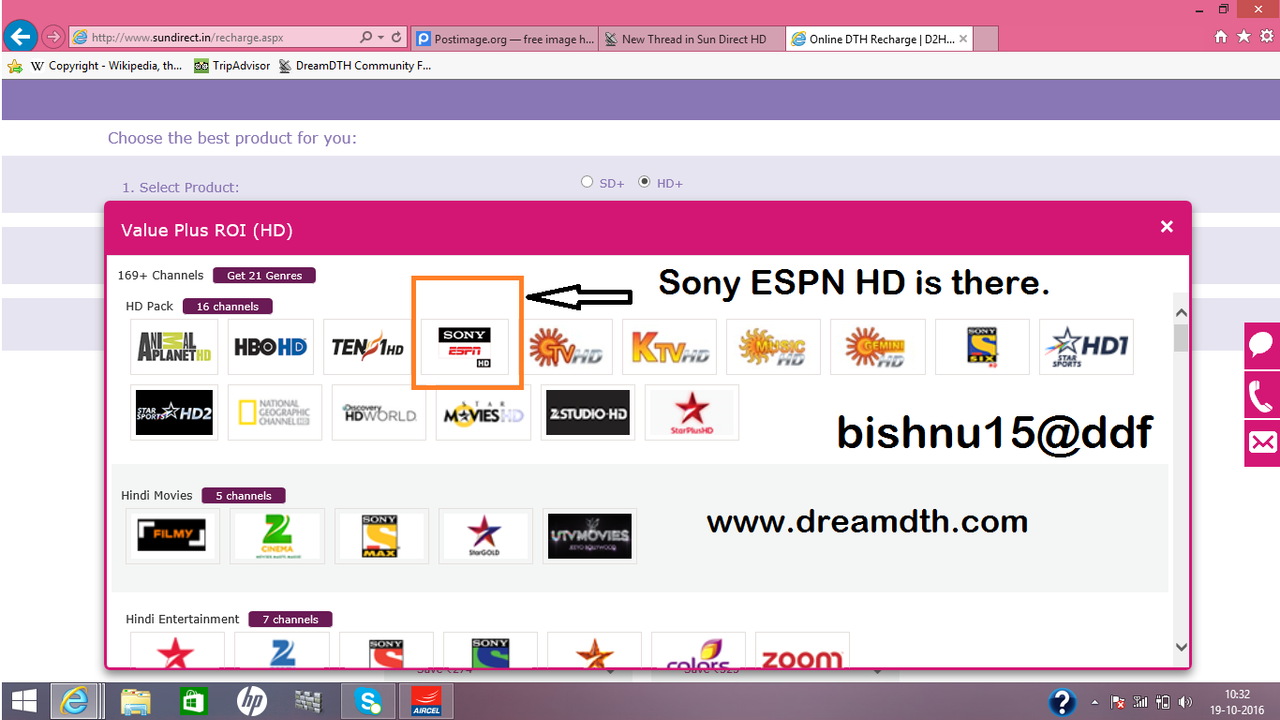1280x720 pixels.
Task: Click the address bar search magnifier
Action: click(x=366, y=37)
